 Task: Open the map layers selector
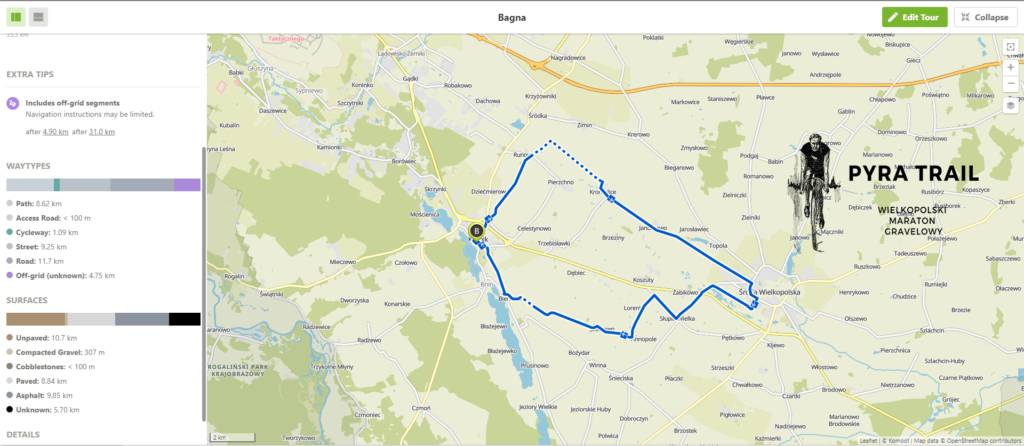(x=1010, y=105)
